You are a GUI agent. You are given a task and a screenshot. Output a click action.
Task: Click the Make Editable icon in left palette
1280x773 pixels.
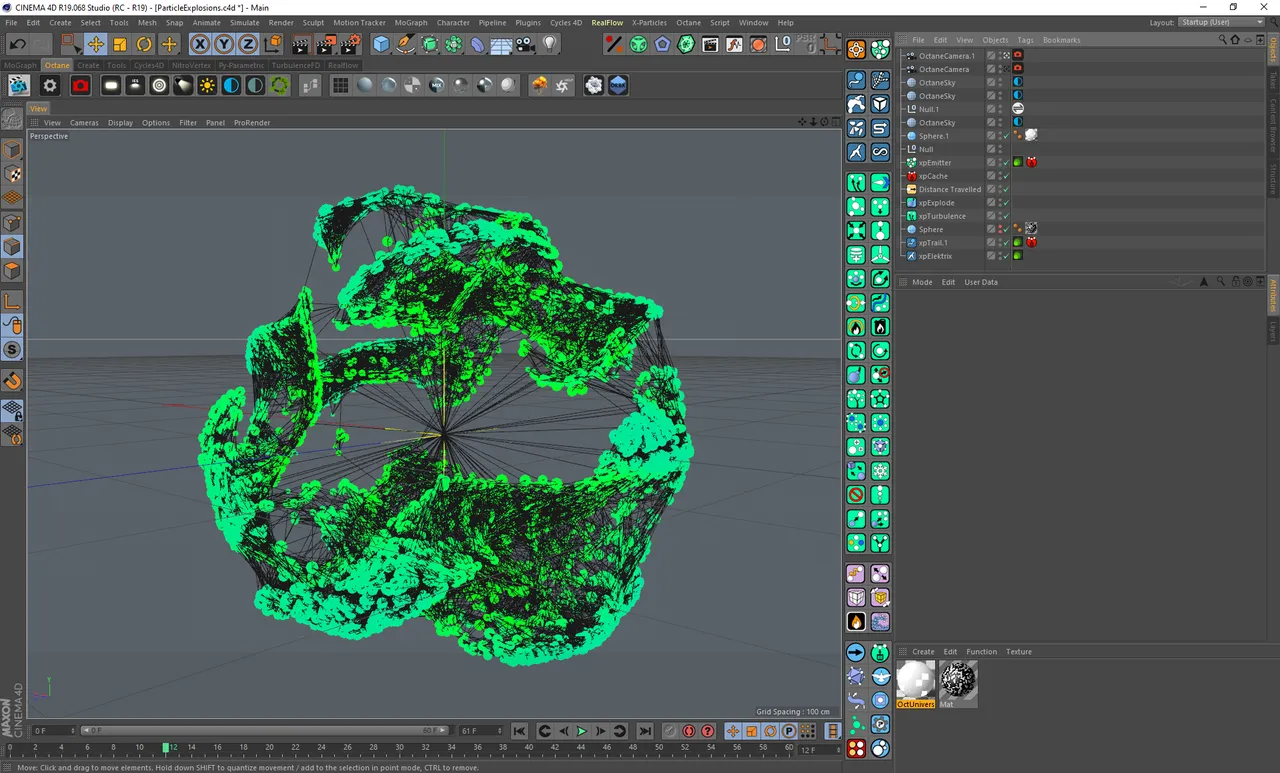click(13, 119)
